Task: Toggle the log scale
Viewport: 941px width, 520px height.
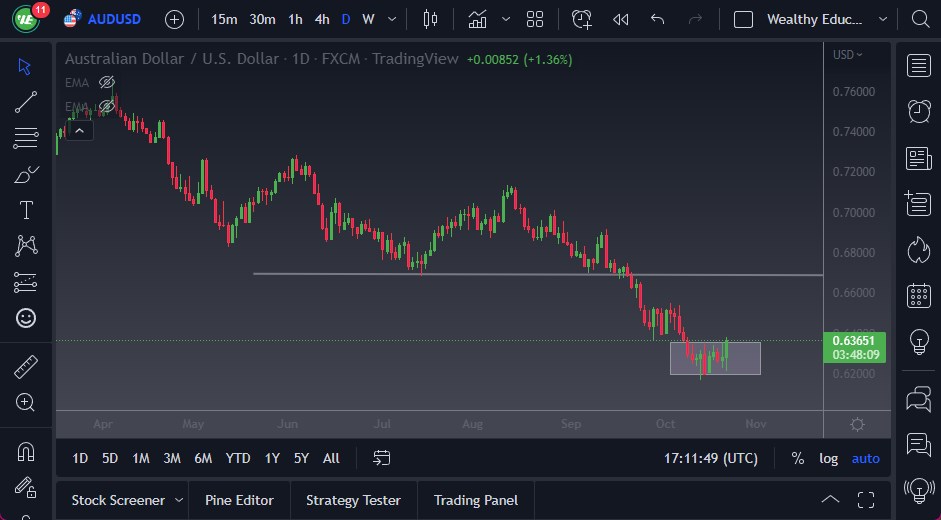Action: 828,458
